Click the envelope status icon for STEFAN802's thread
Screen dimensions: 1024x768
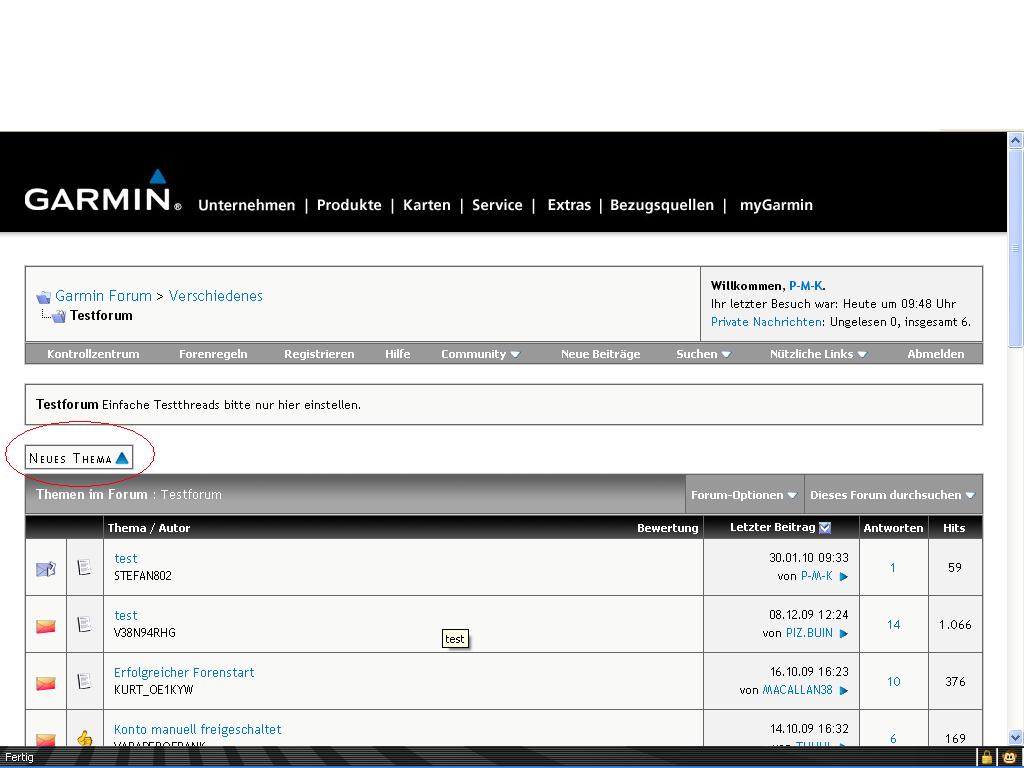46,568
